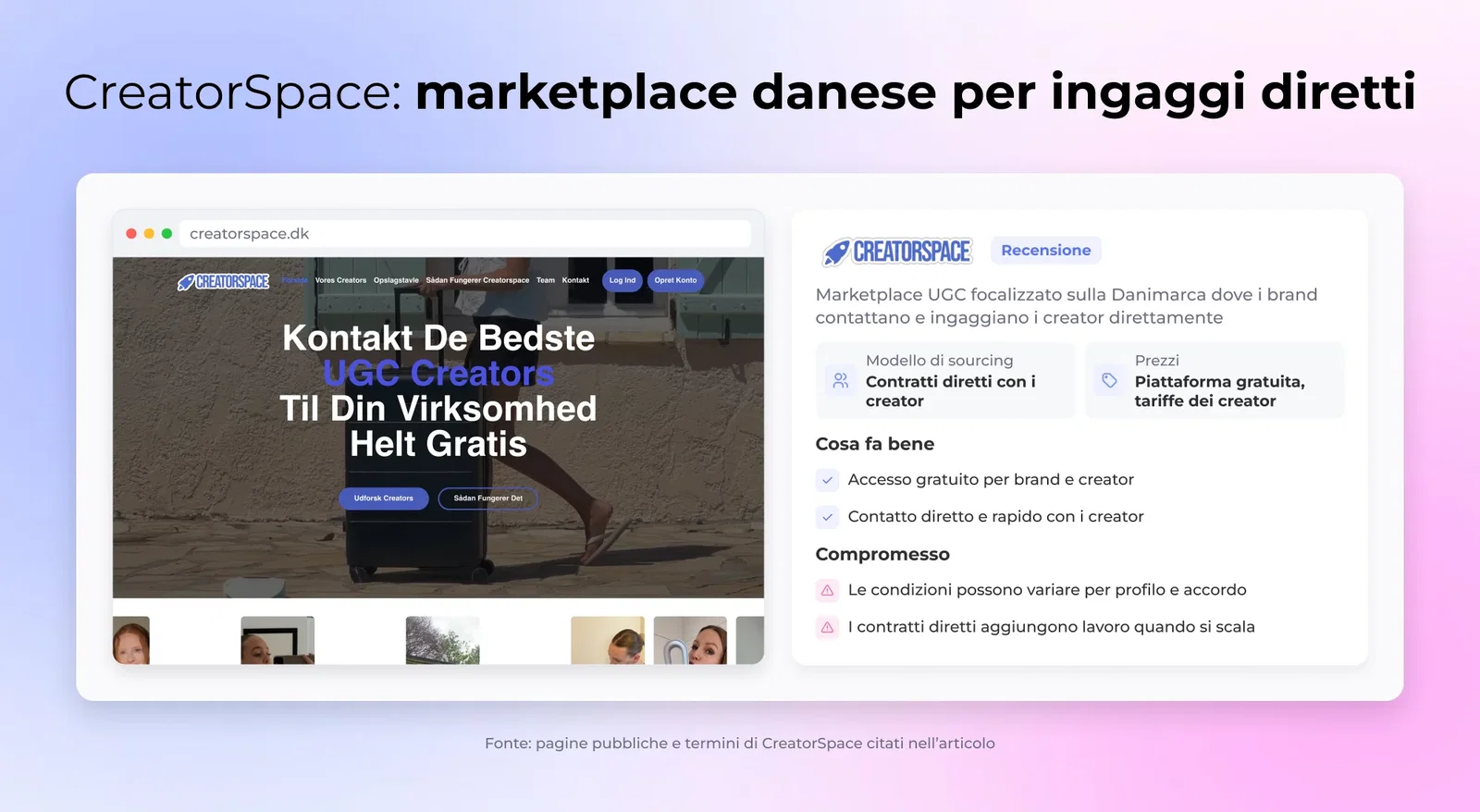Viewport: 1480px width, 812px height.
Task: Click the 'Marketplace UGC focalizzato sulla Danimarca' description
Action: pyautogui.click(x=1067, y=306)
